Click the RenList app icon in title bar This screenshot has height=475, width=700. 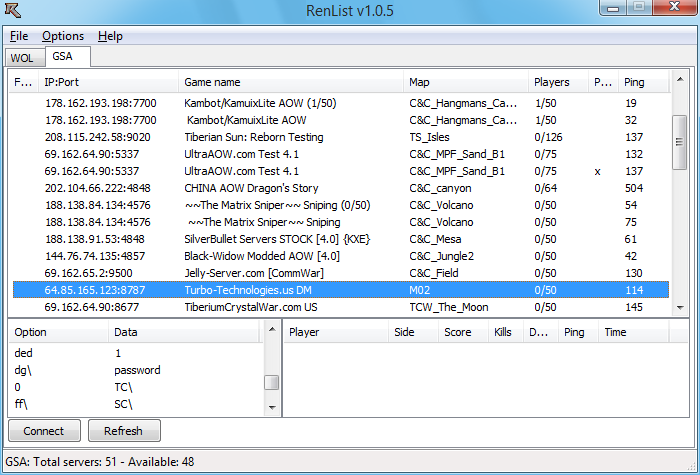pos(14,11)
